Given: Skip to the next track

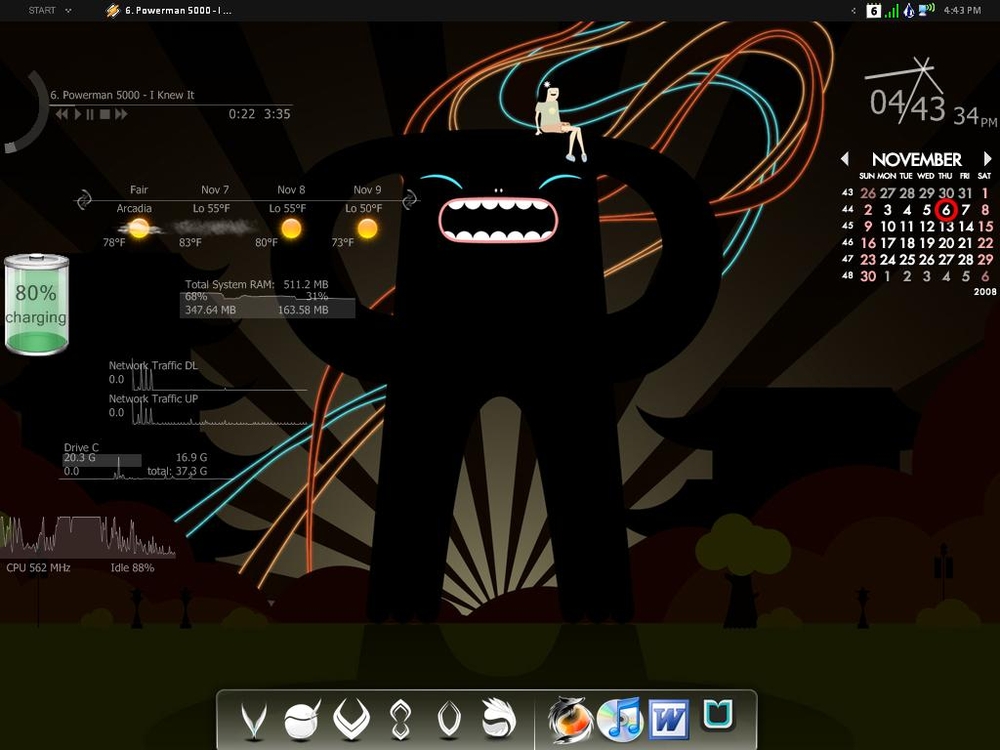Looking at the screenshot, I should click(121, 115).
